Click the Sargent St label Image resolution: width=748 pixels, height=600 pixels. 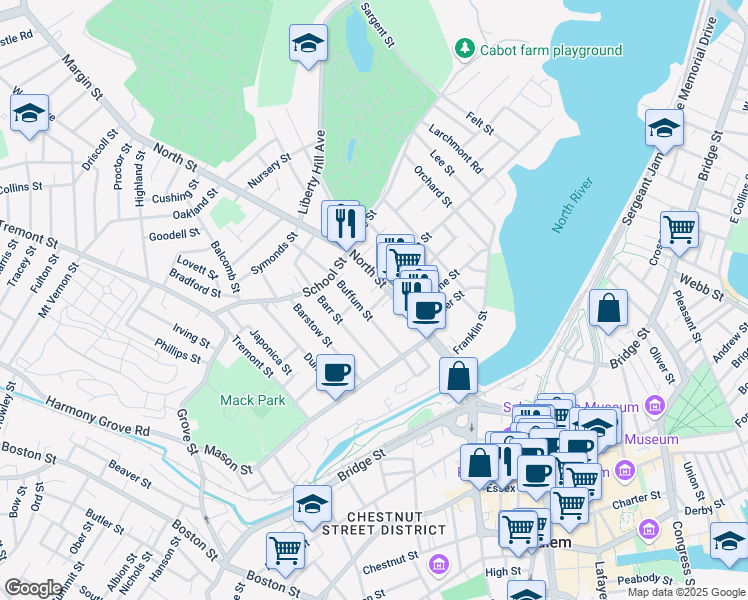(x=377, y=25)
